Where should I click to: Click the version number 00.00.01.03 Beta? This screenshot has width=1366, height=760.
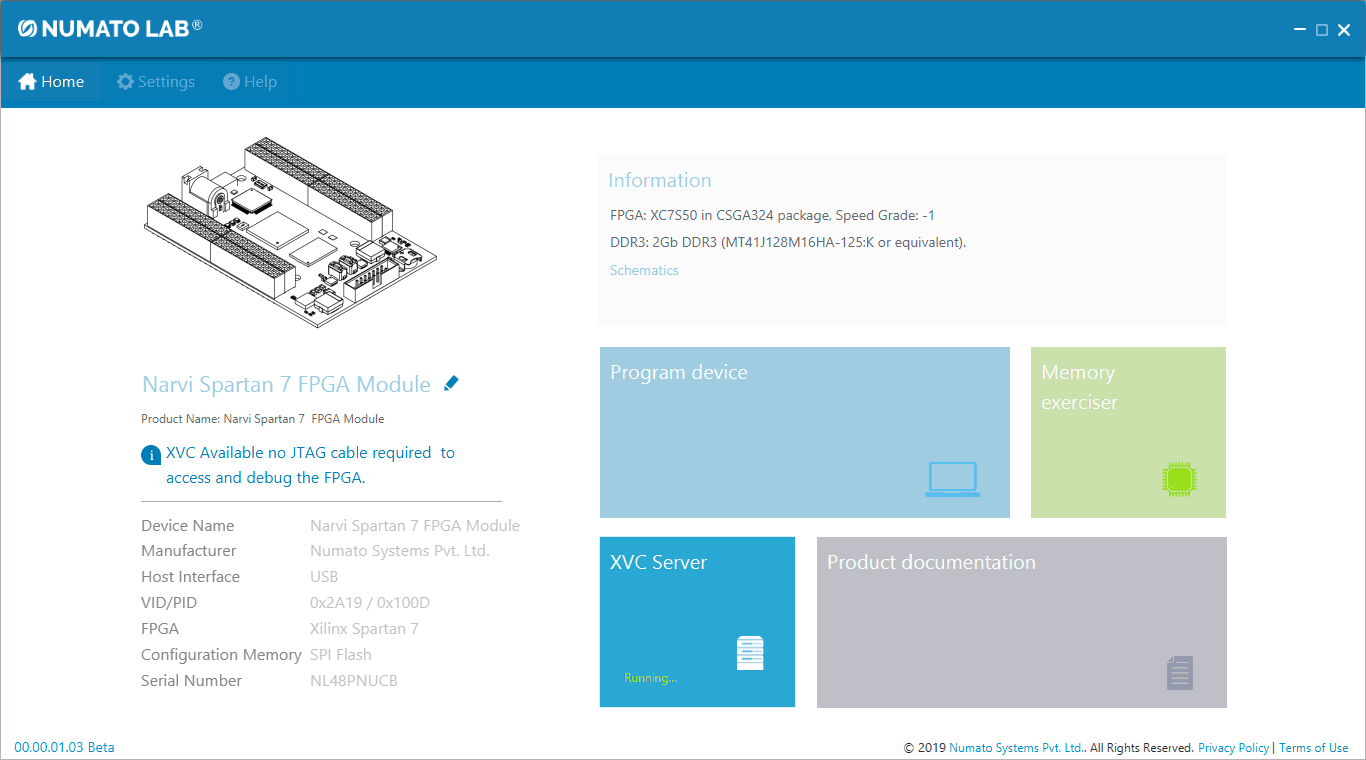64,747
